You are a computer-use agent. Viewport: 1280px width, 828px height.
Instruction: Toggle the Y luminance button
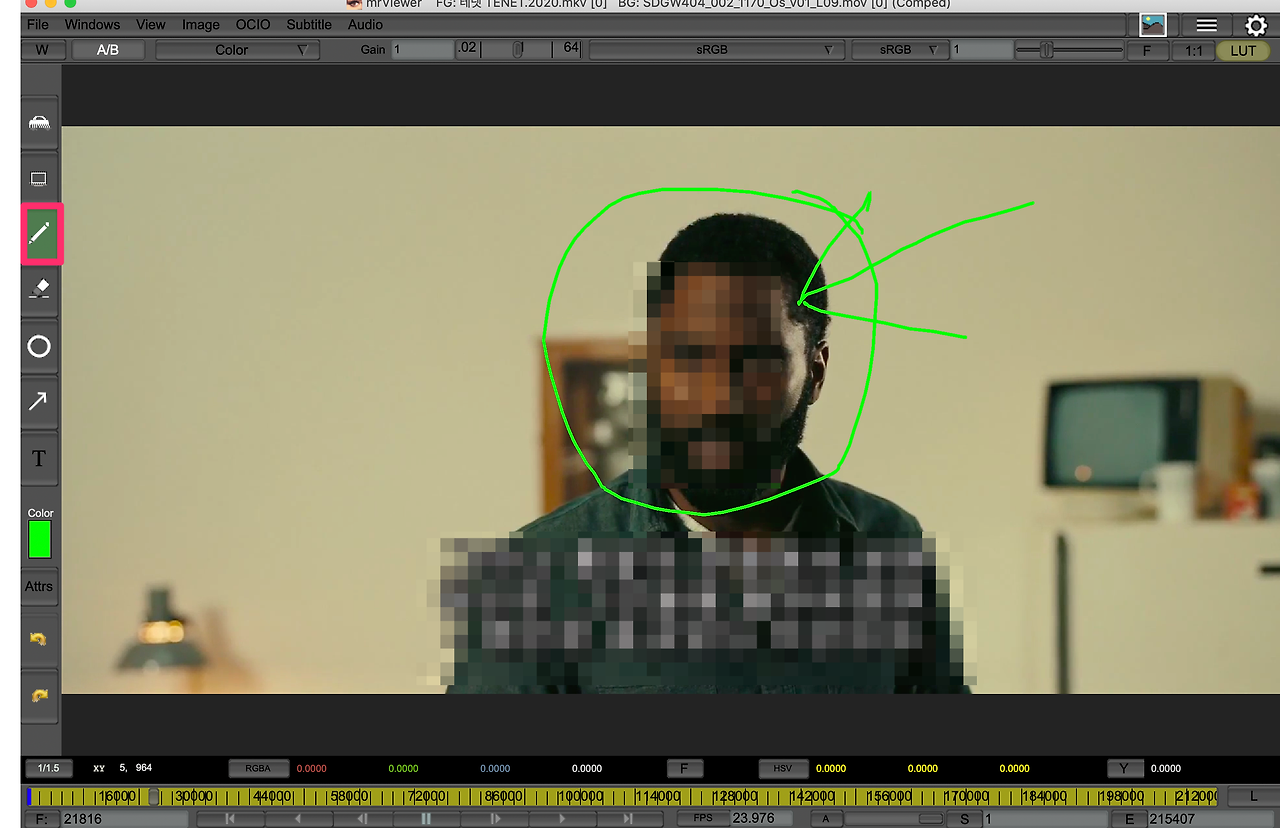(1125, 768)
